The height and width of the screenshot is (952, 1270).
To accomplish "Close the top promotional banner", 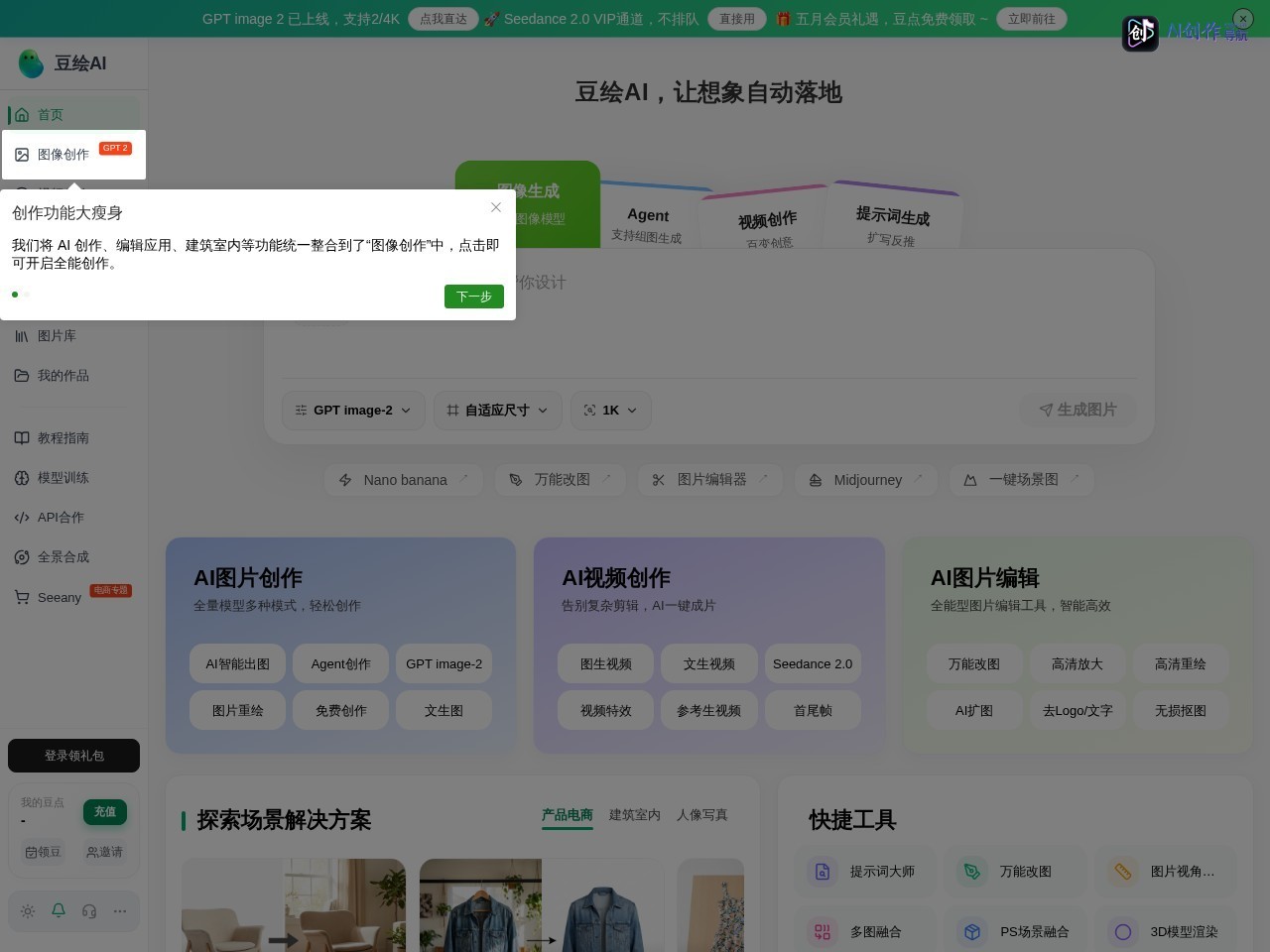I will coord(1243,19).
